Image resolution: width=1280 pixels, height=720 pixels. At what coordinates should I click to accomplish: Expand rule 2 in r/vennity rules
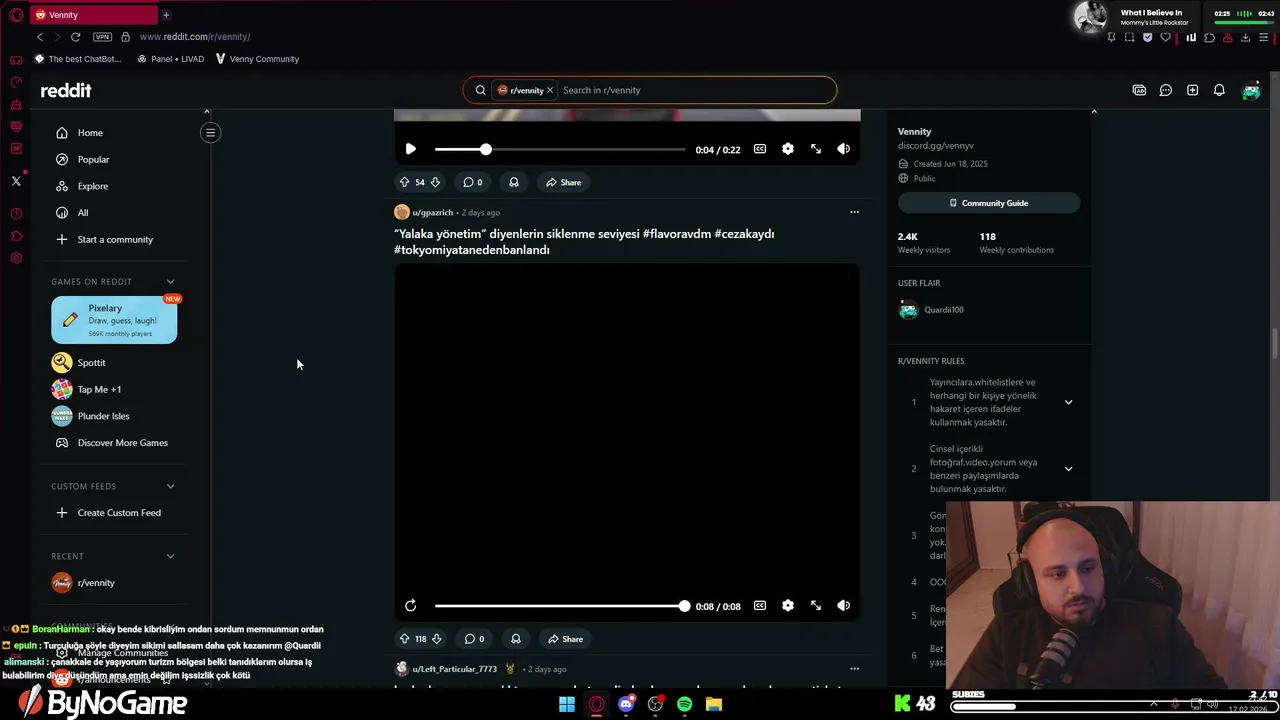[x=1068, y=469]
